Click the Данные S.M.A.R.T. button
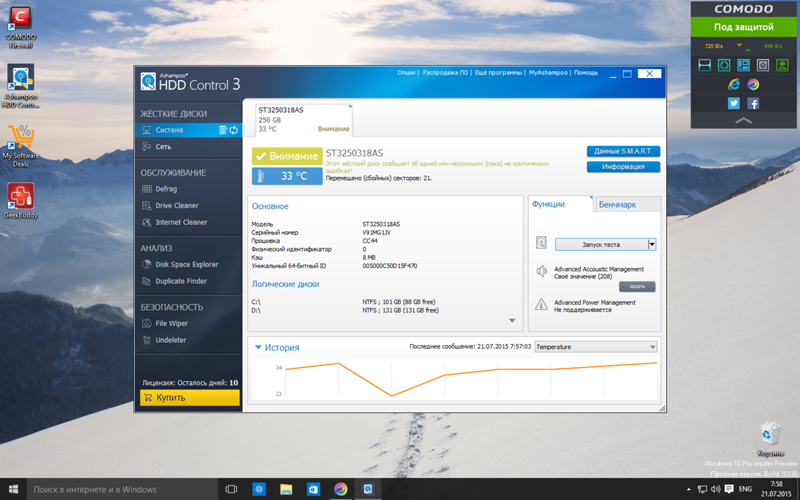The height and width of the screenshot is (500, 800). click(623, 152)
